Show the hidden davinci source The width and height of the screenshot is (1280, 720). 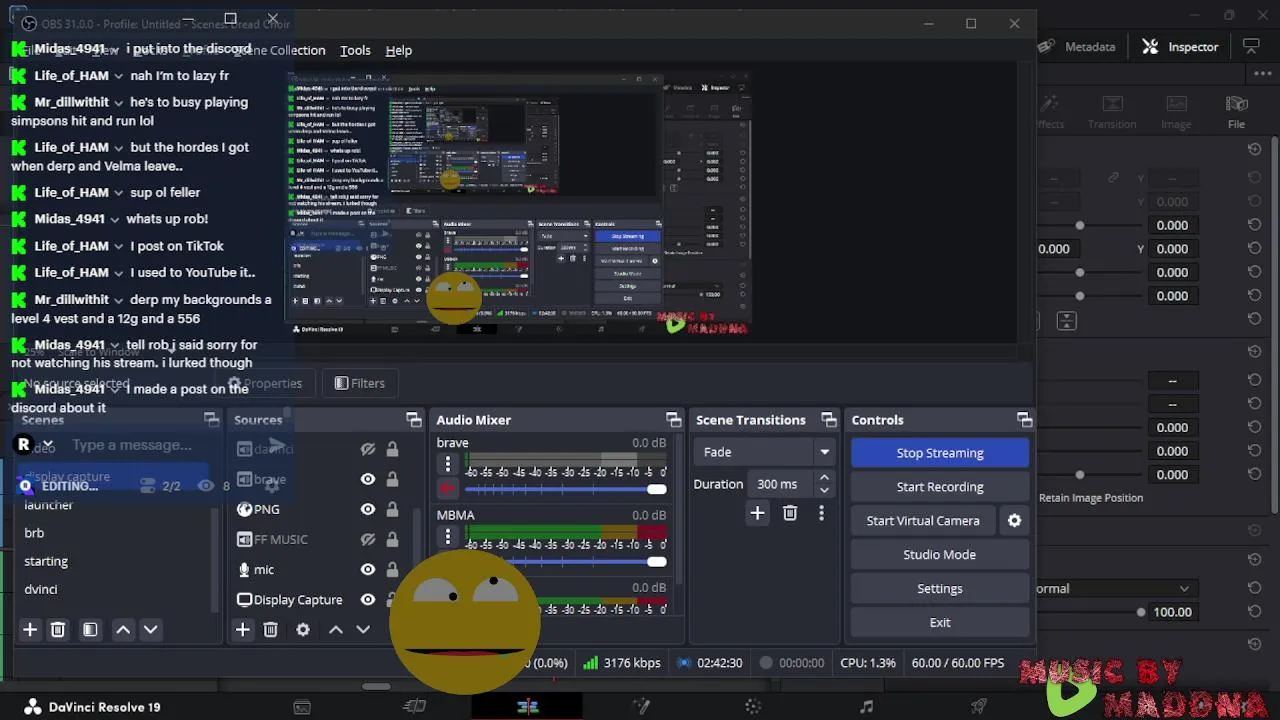(x=368, y=449)
